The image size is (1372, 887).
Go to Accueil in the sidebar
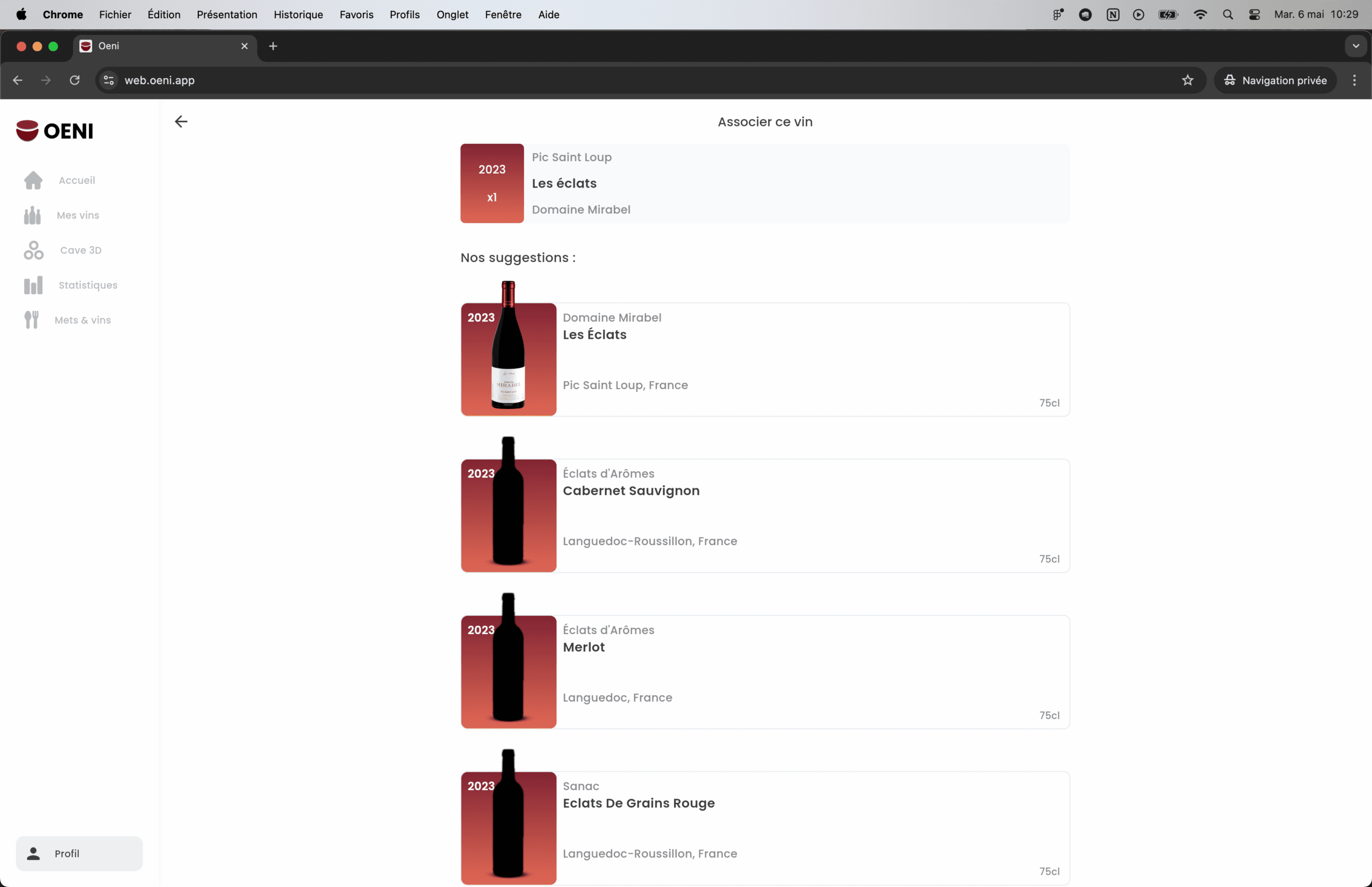(77, 180)
